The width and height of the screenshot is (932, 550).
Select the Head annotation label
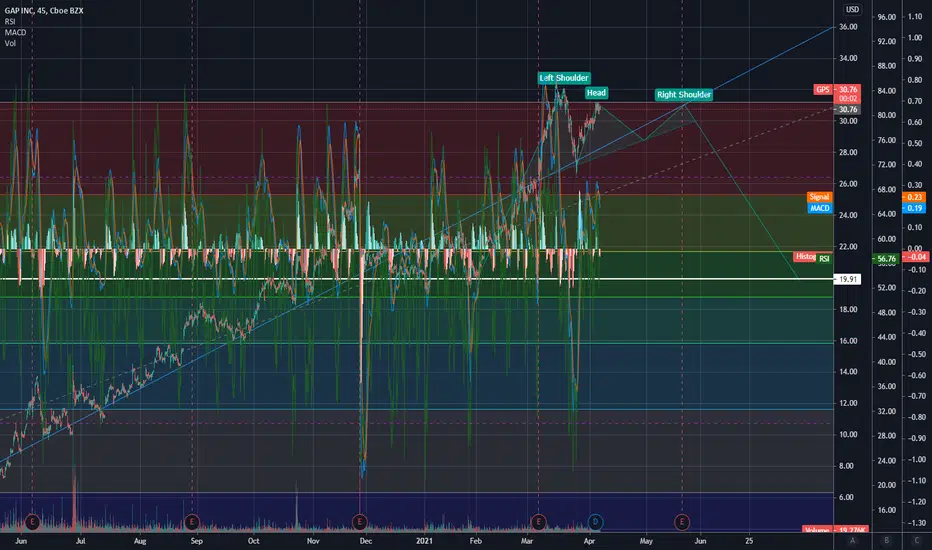596,93
